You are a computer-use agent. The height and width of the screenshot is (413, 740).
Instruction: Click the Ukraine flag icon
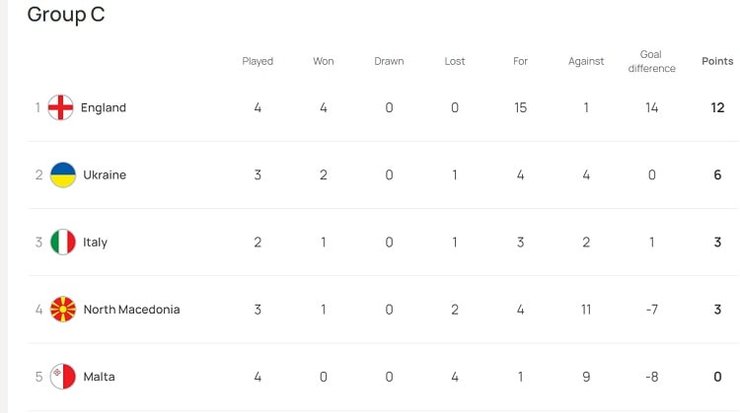[63, 175]
